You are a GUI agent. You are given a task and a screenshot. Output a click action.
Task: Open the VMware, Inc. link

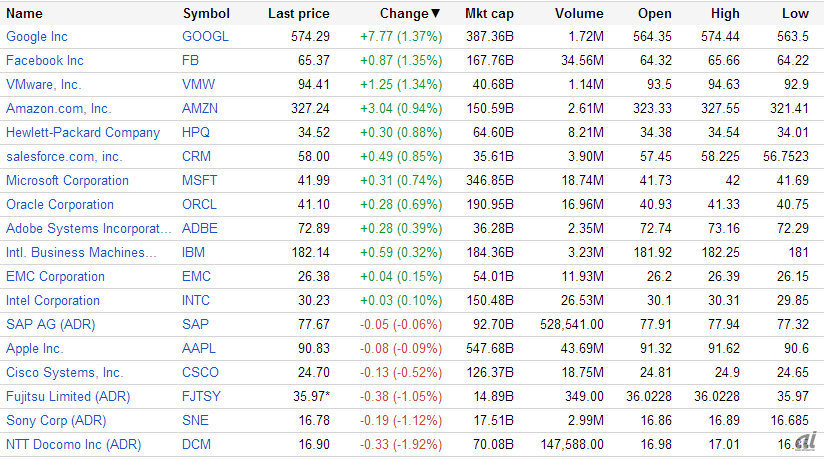point(44,85)
